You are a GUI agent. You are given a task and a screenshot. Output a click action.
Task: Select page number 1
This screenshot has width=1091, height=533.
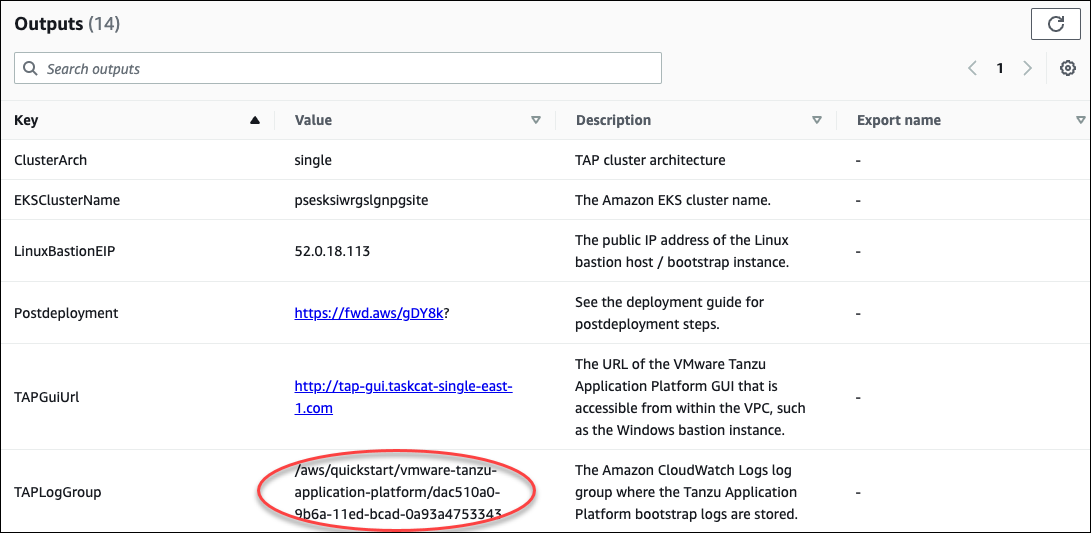pyautogui.click(x=999, y=68)
